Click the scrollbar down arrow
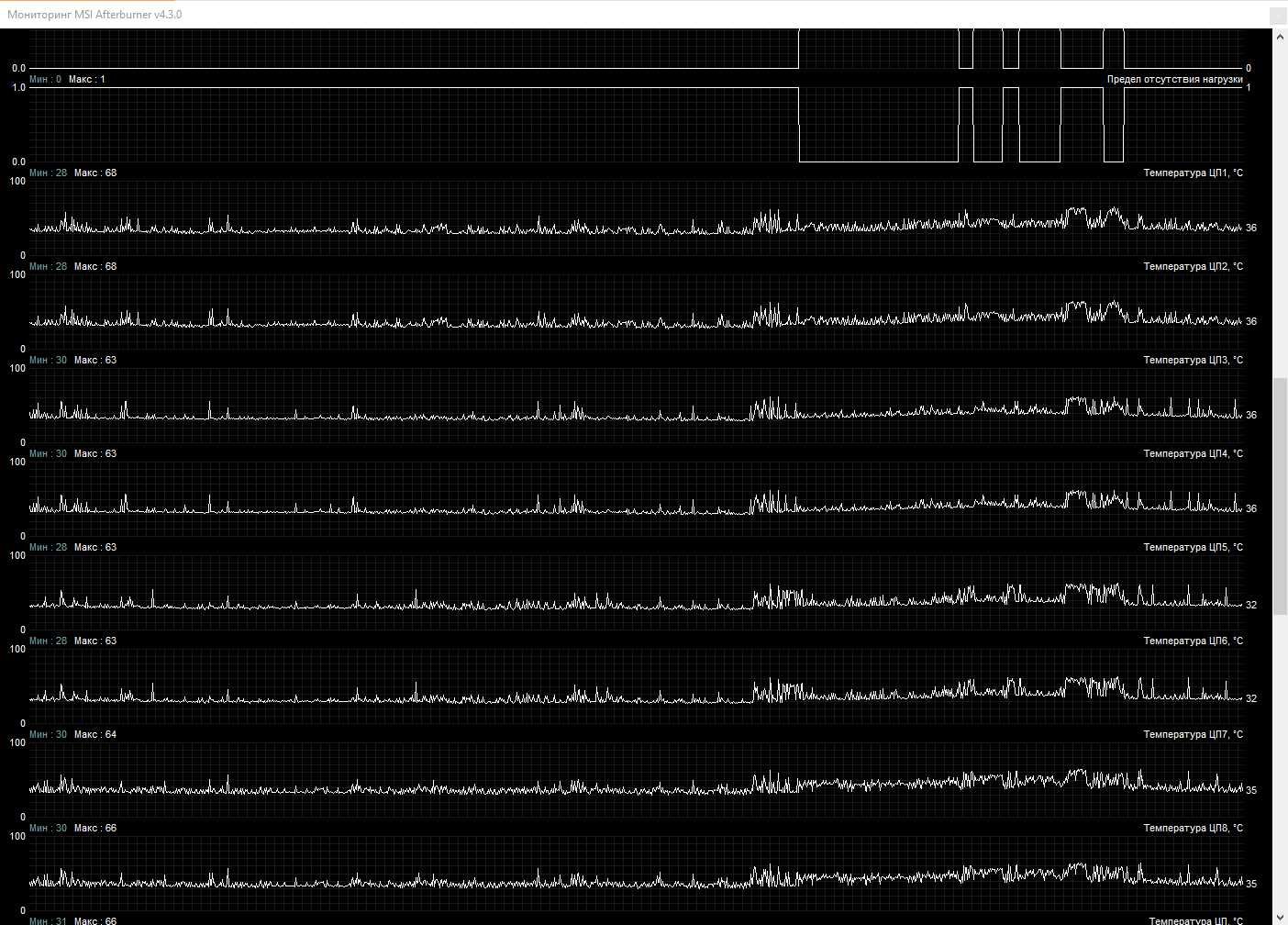The image size is (1288, 925). coord(1280,918)
